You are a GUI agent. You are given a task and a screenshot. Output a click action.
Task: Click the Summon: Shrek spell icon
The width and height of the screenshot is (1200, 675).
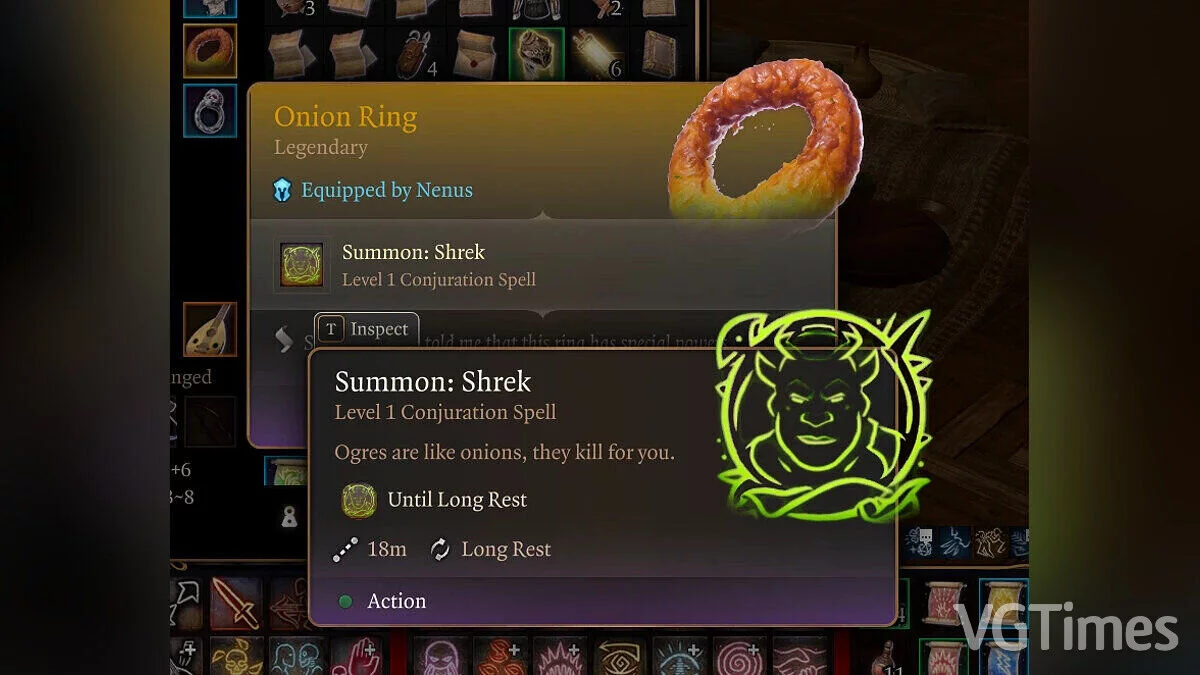302,265
